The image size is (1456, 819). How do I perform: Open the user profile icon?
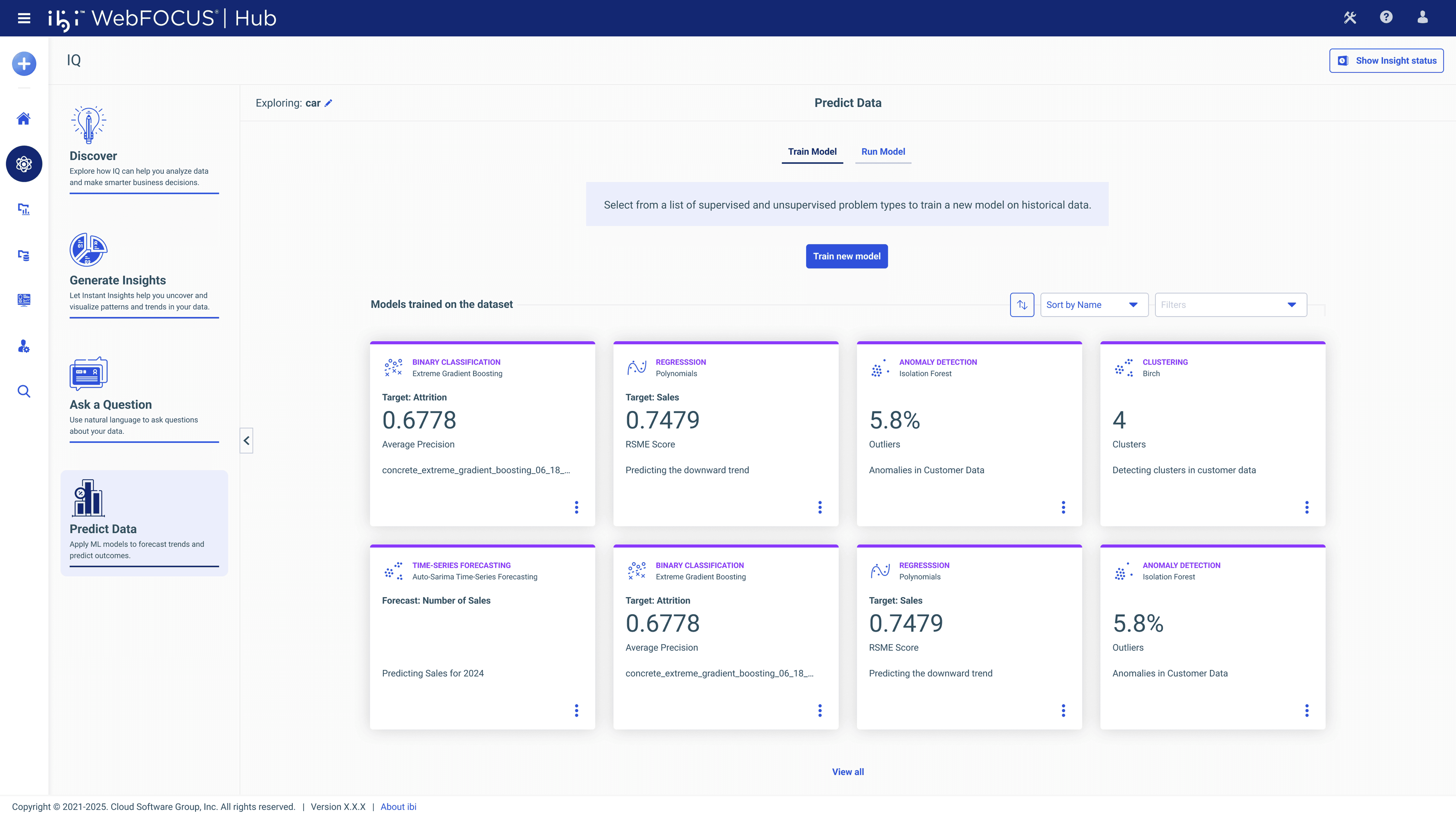coord(1422,18)
